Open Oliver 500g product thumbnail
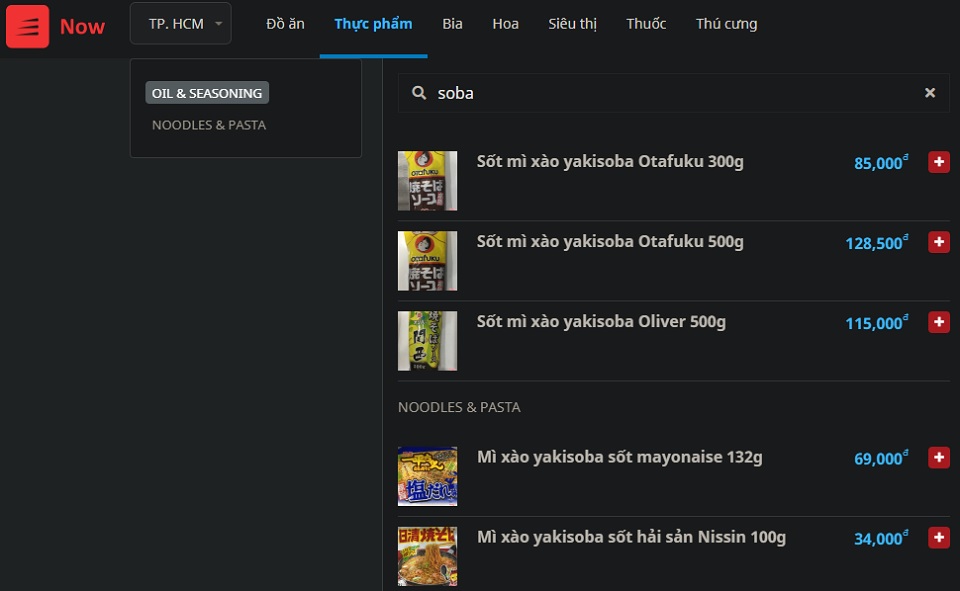 (427, 341)
